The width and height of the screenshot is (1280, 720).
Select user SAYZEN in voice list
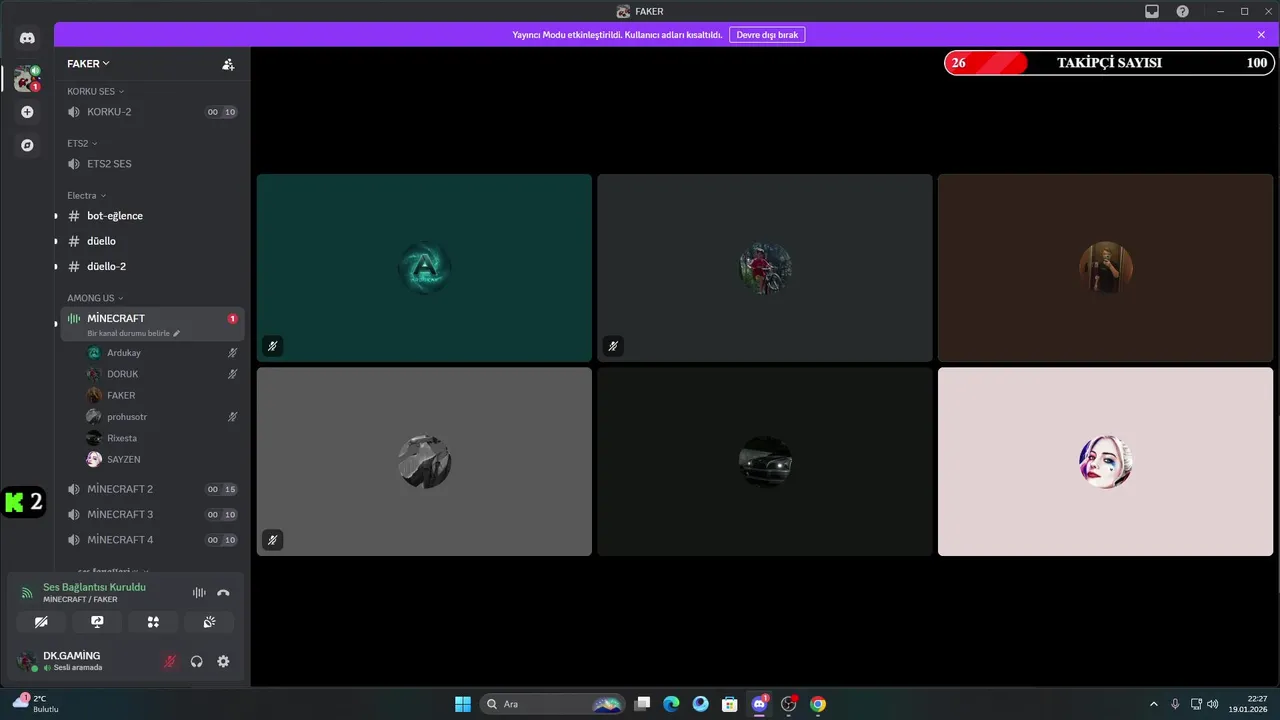pos(162,459)
